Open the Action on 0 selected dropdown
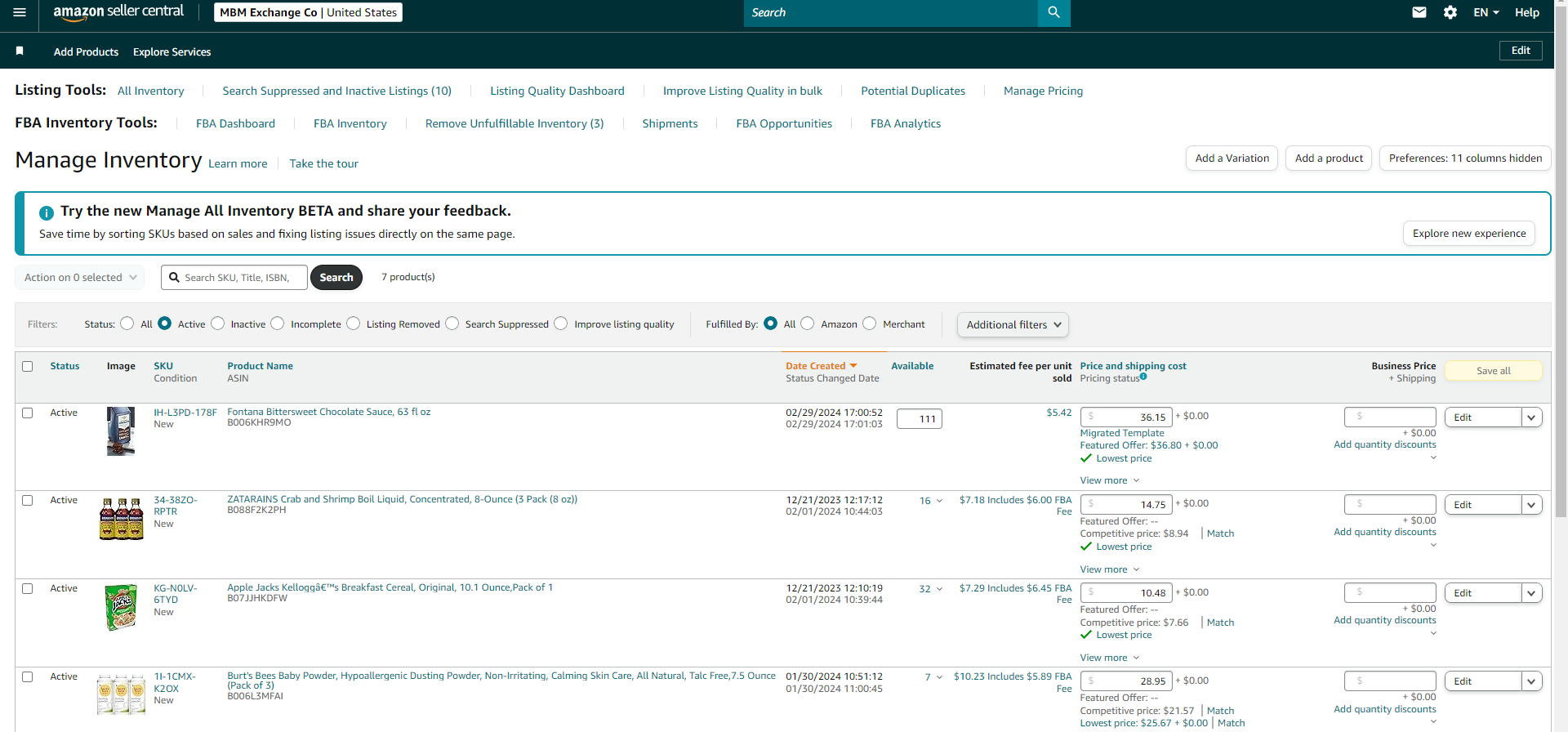The height and width of the screenshot is (732, 1568). click(80, 278)
